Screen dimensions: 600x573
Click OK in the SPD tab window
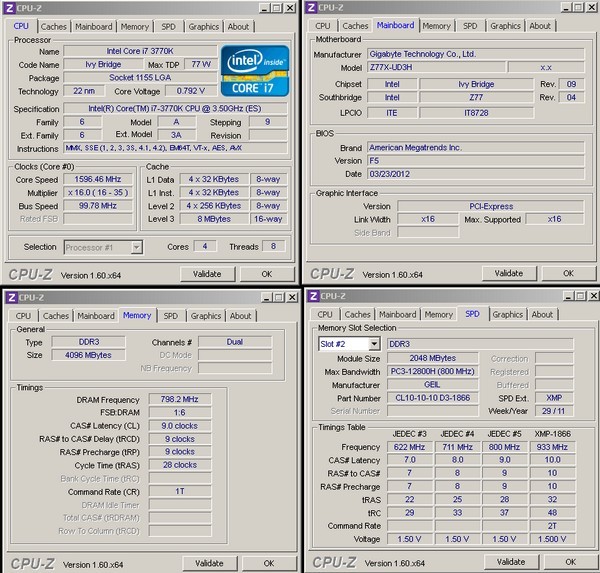point(571,562)
